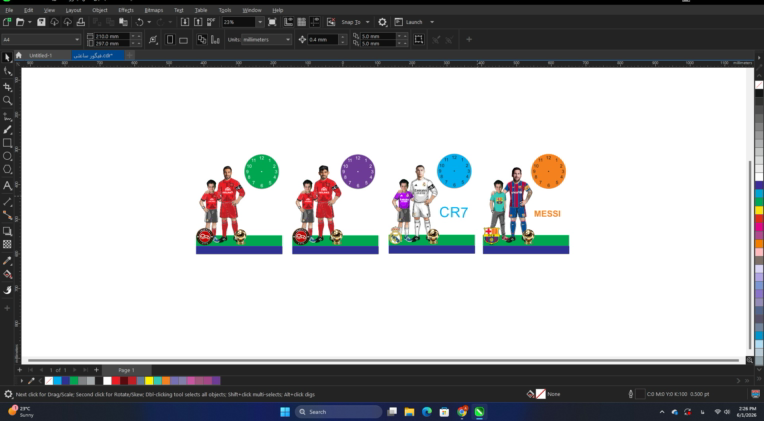
Task: Toggle All pages layout button
Action: click(x=202, y=40)
